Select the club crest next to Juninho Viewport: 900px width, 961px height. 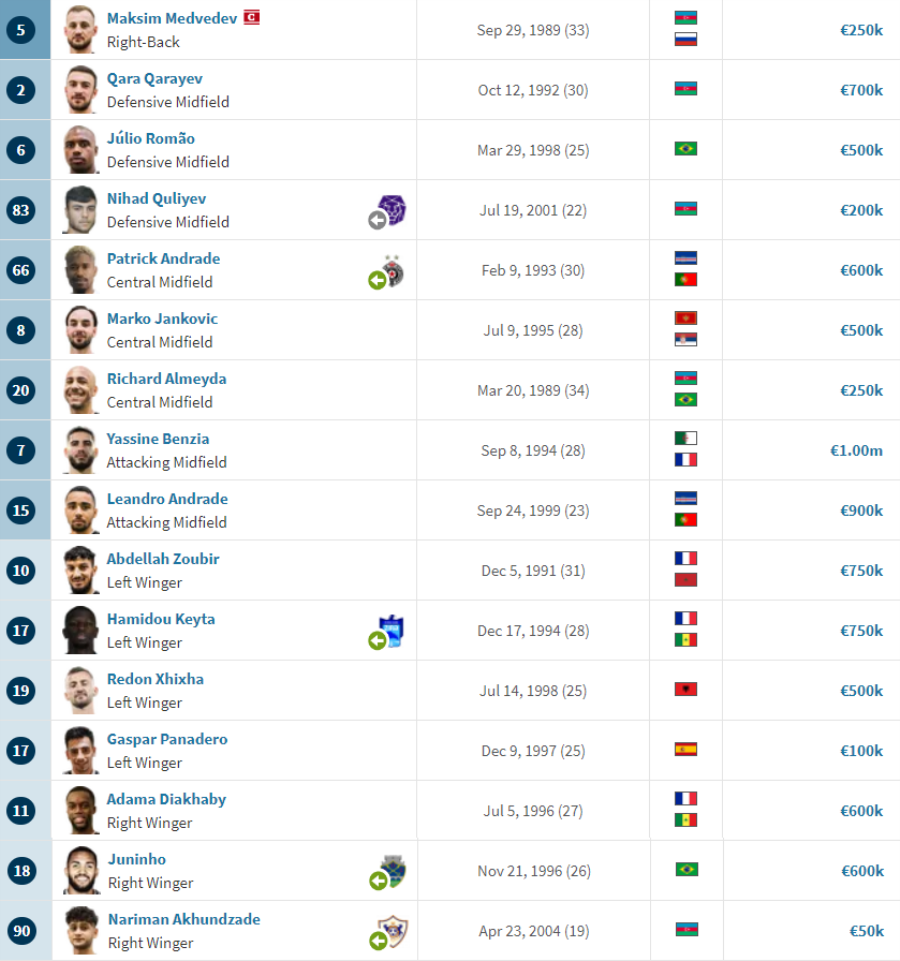393,870
